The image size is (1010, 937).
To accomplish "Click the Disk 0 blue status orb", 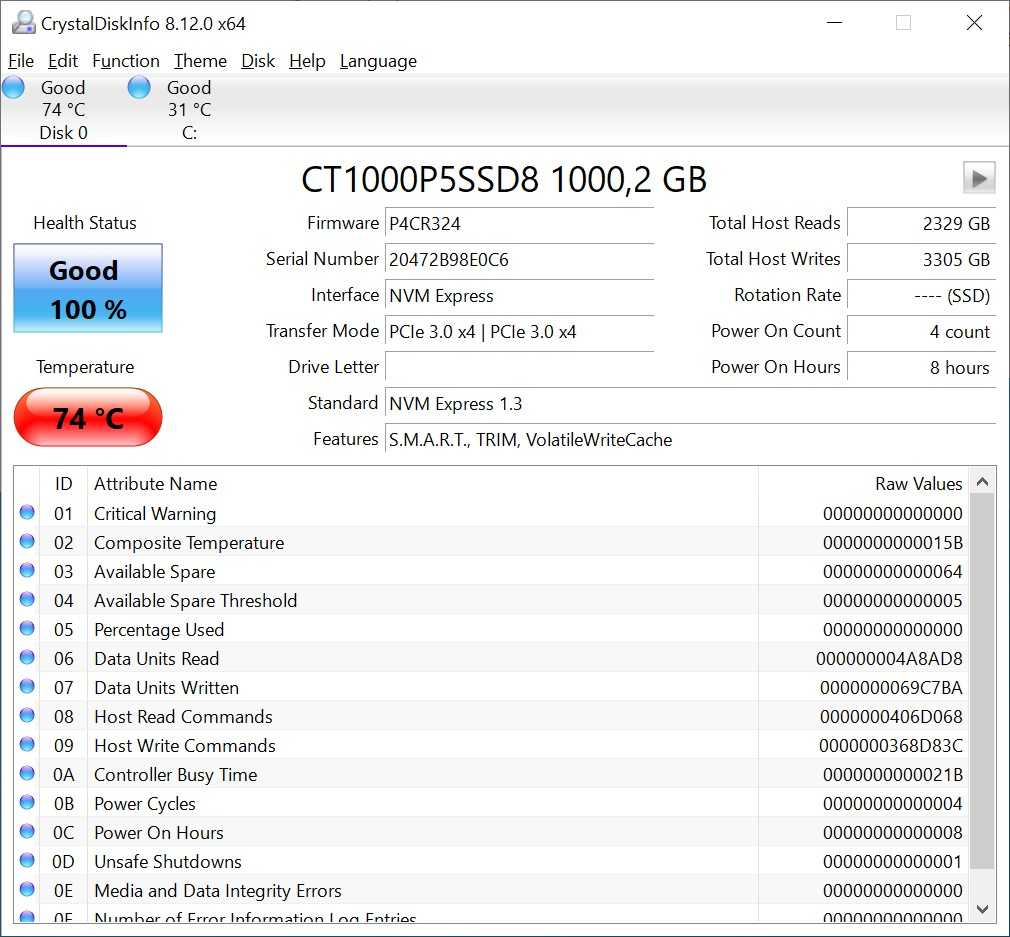I will [14, 88].
